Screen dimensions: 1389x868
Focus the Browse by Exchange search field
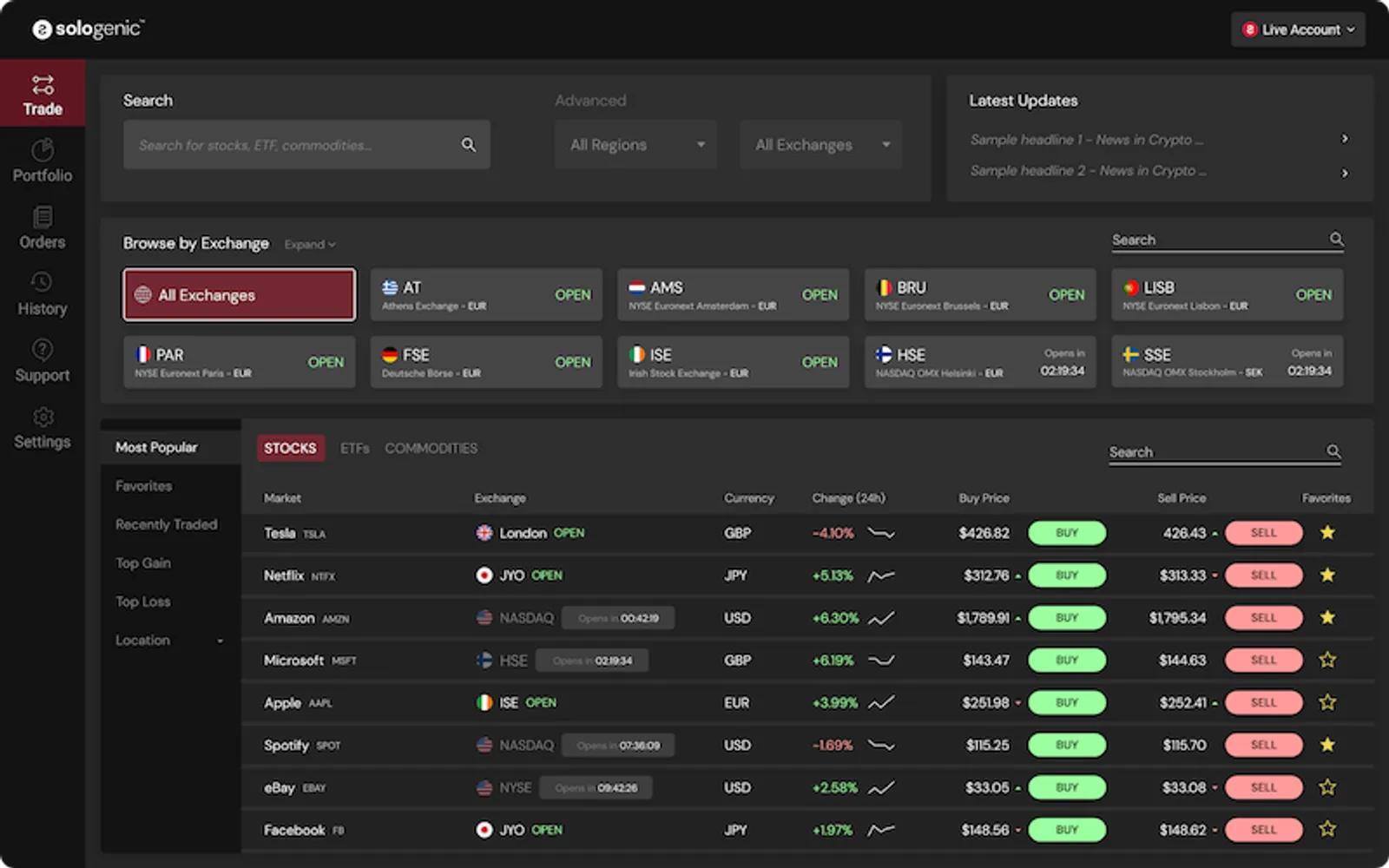(1228, 240)
